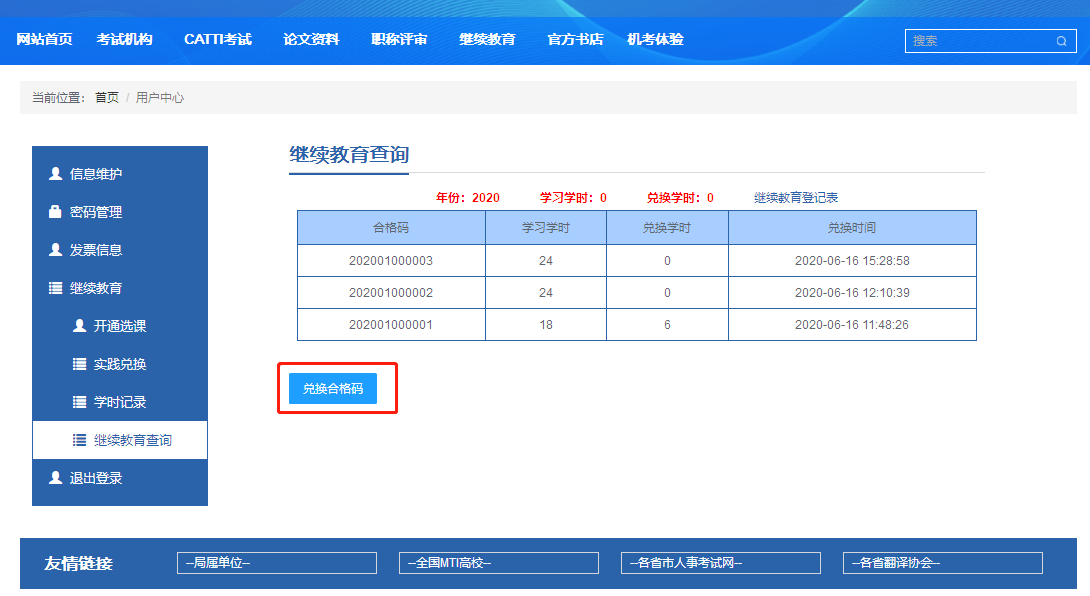Screen dimensions: 1090x596
Task: Click the lock icon beside 密码管理
Action: [x=55, y=212]
